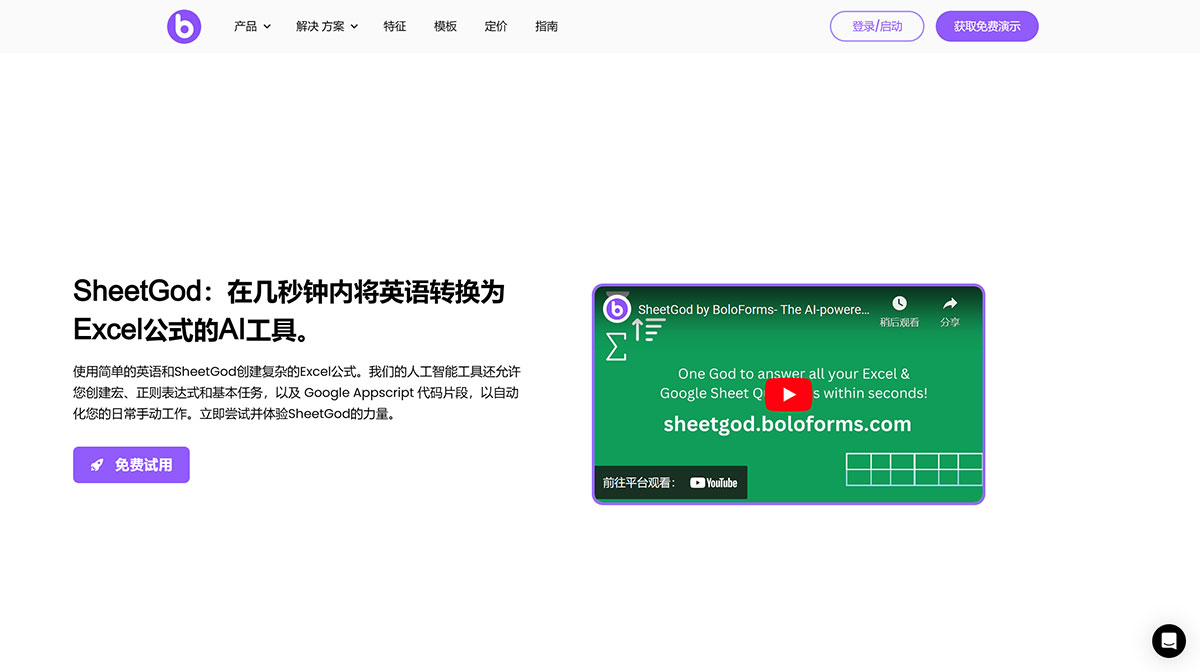
Task: Click the 免费试用 call-to-action button
Action: coord(131,464)
